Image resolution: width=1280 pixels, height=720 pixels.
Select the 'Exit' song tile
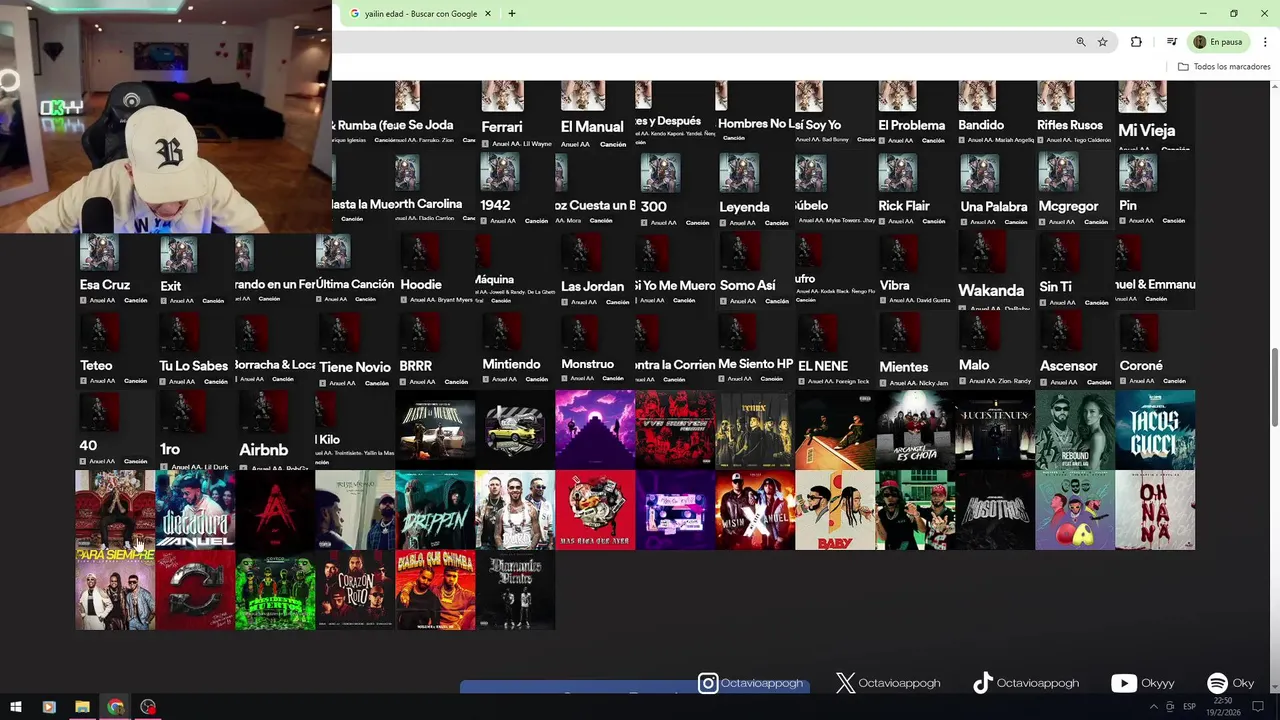pos(195,270)
